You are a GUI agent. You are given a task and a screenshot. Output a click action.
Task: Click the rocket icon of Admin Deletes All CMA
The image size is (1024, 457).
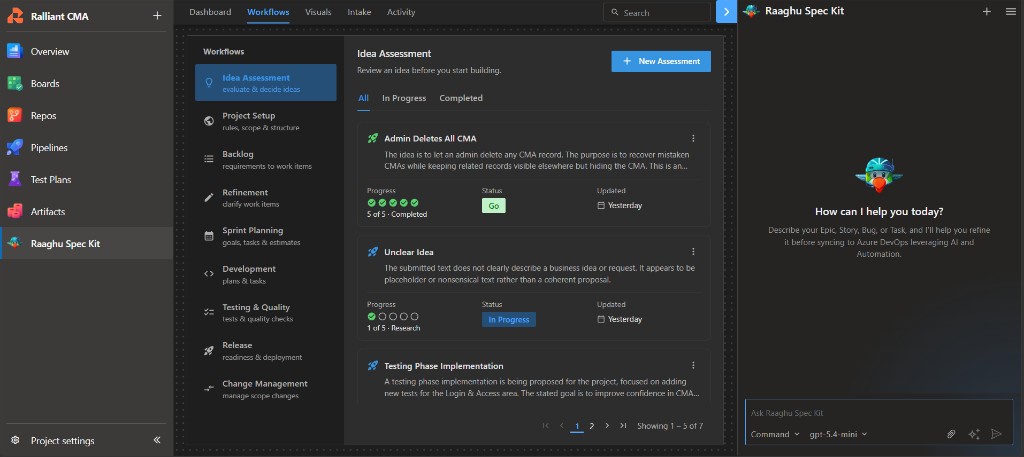click(x=372, y=138)
